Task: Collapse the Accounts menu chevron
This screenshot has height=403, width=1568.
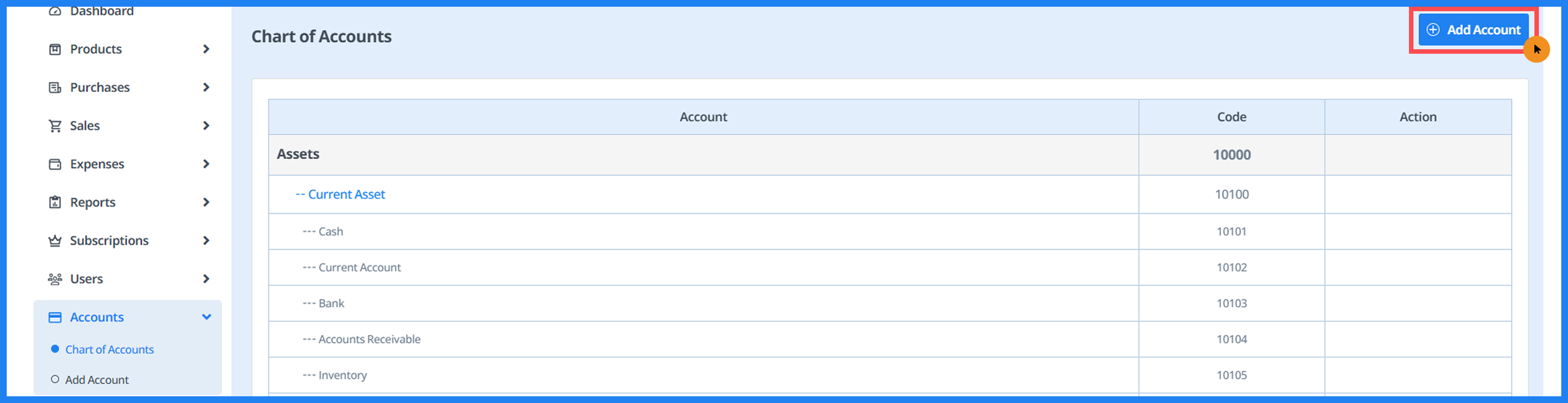Action: coord(206,317)
